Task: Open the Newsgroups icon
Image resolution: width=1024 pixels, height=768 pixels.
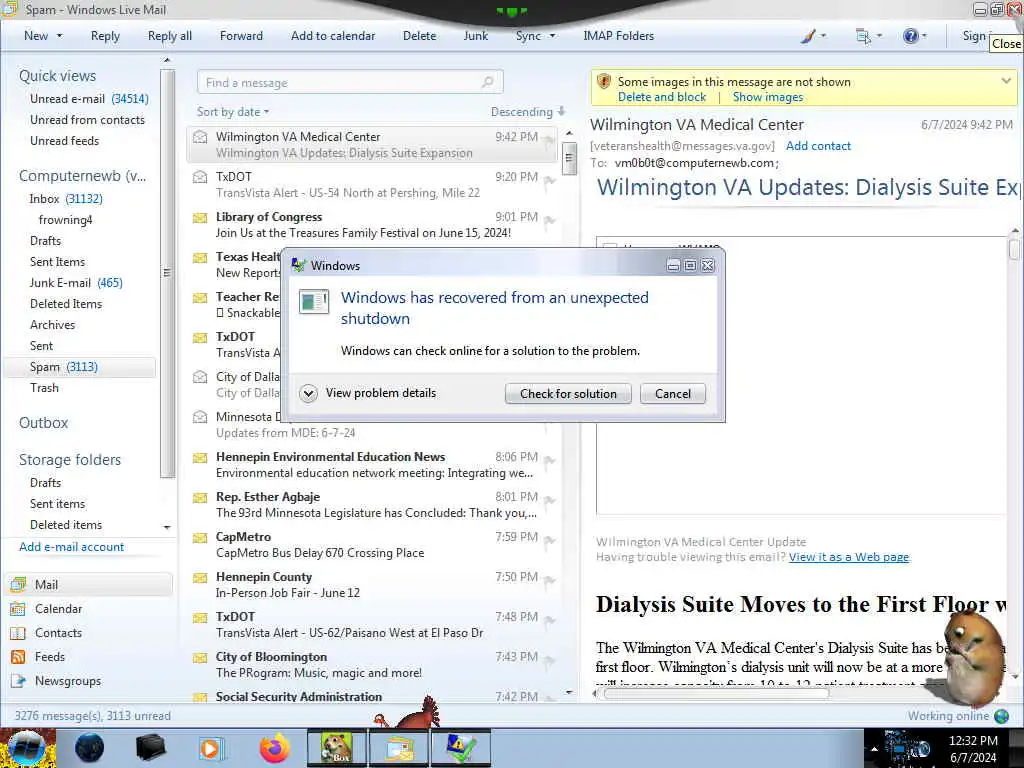Action: (18, 681)
